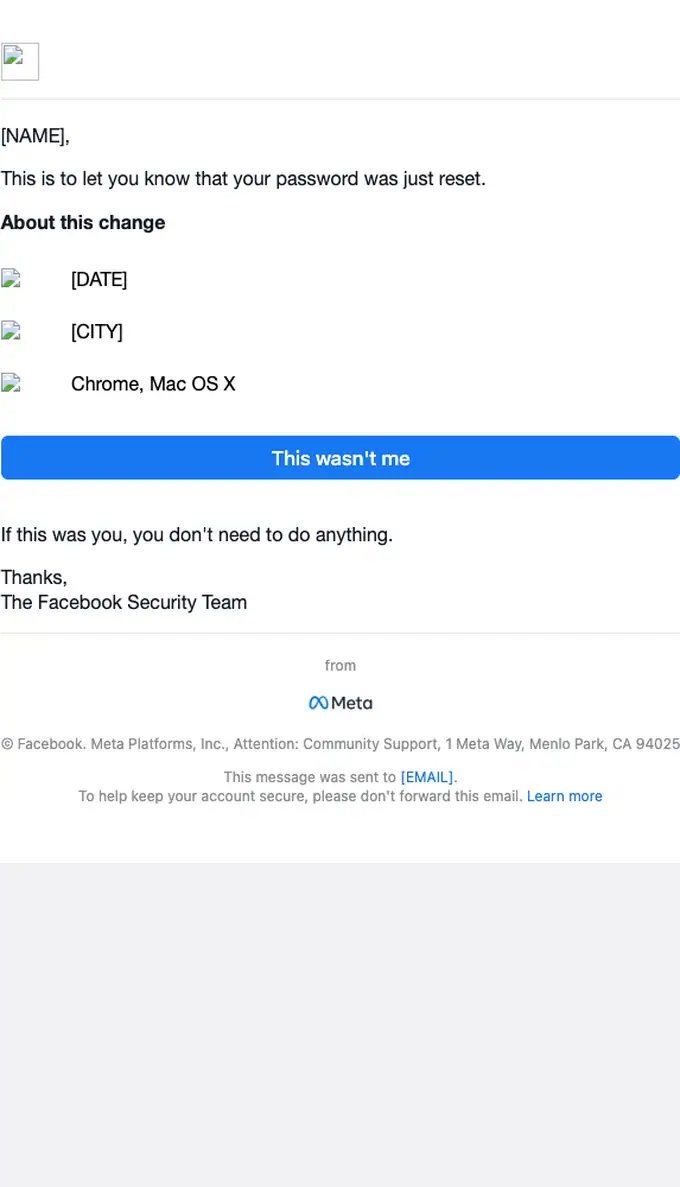
Task: Click the icon beside Chrome, Mac OS X
Action: [x=11, y=382]
